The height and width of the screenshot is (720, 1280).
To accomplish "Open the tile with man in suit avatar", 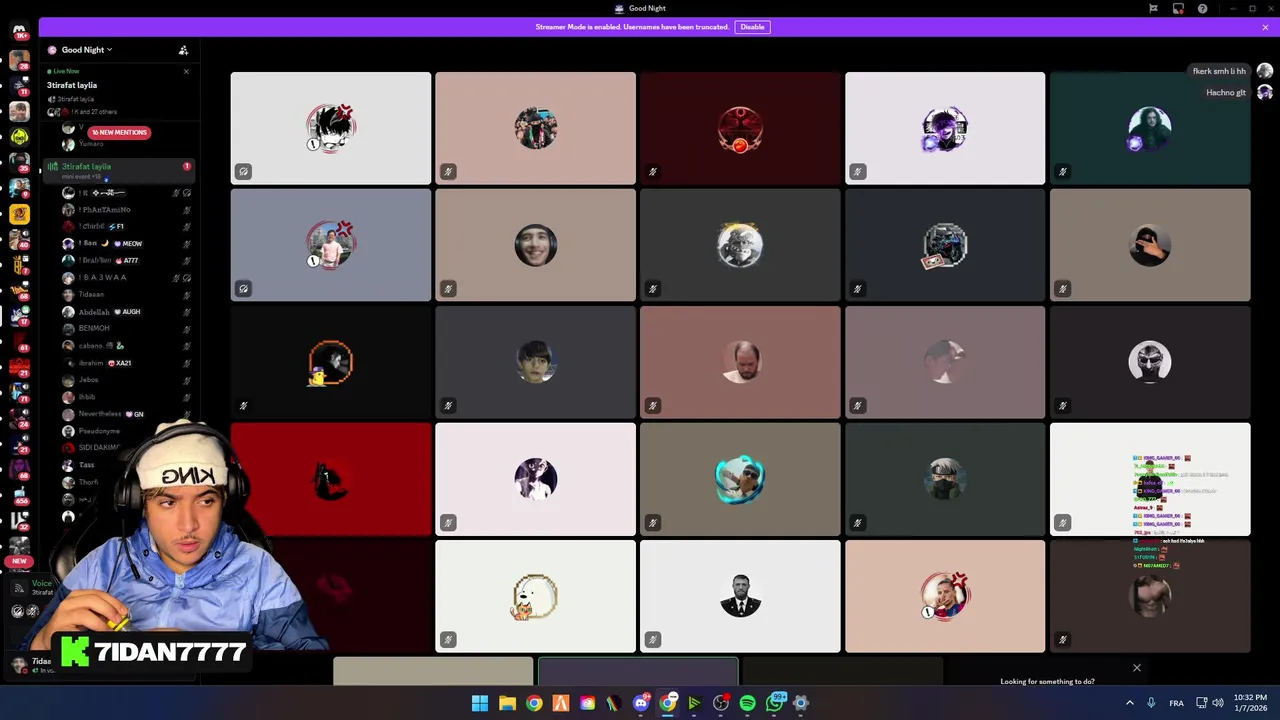I will (x=740, y=596).
